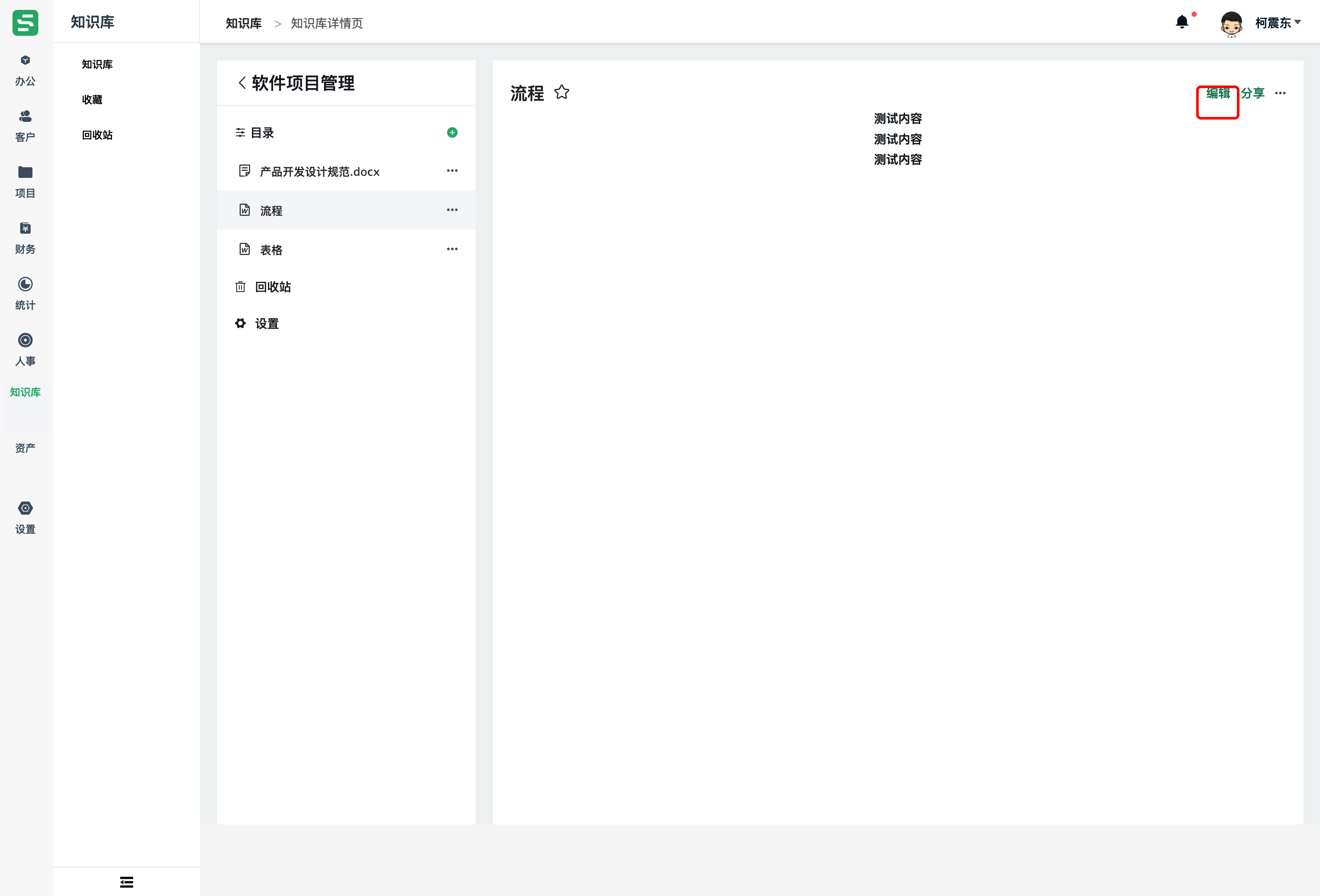
Task: Click the third 测试内容 line
Action: tap(897, 159)
